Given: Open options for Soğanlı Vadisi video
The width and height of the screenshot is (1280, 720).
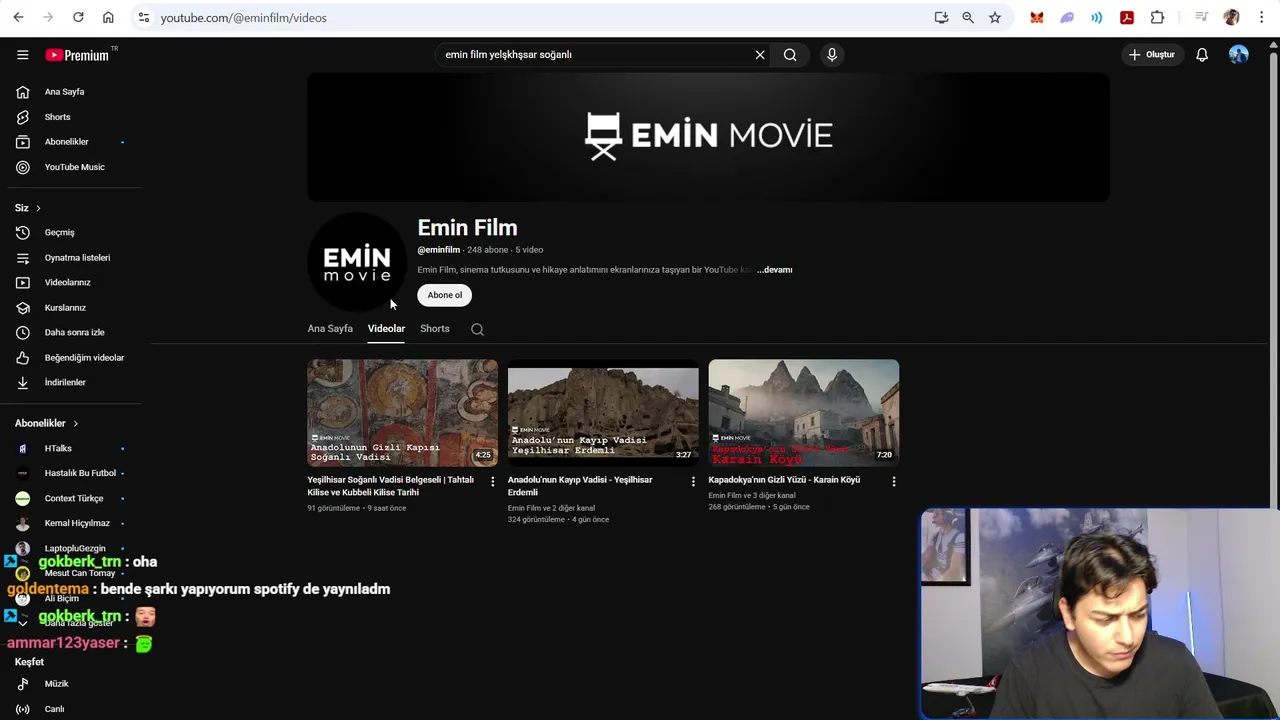Looking at the screenshot, I should pyautogui.click(x=492, y=481).
